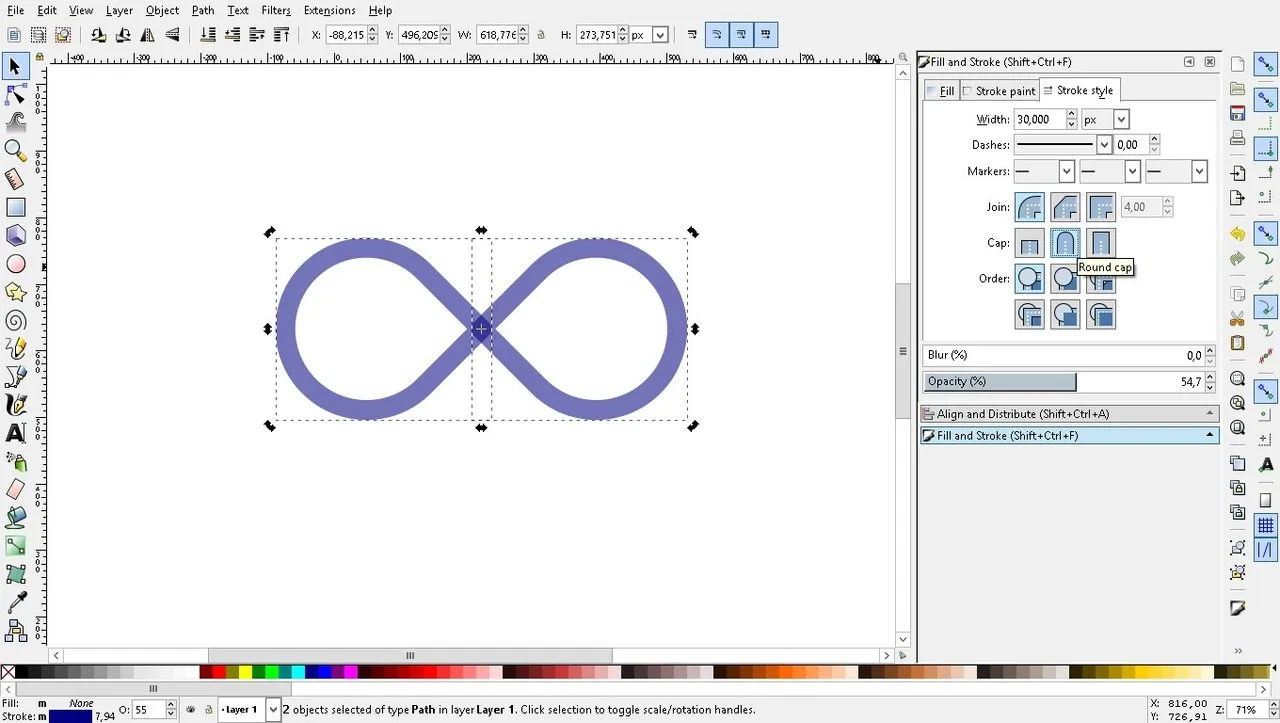Screen dimensions: 1280x723
Task: Collapse the Fill and Stroke panel bar
Action: pos(1069,436)
